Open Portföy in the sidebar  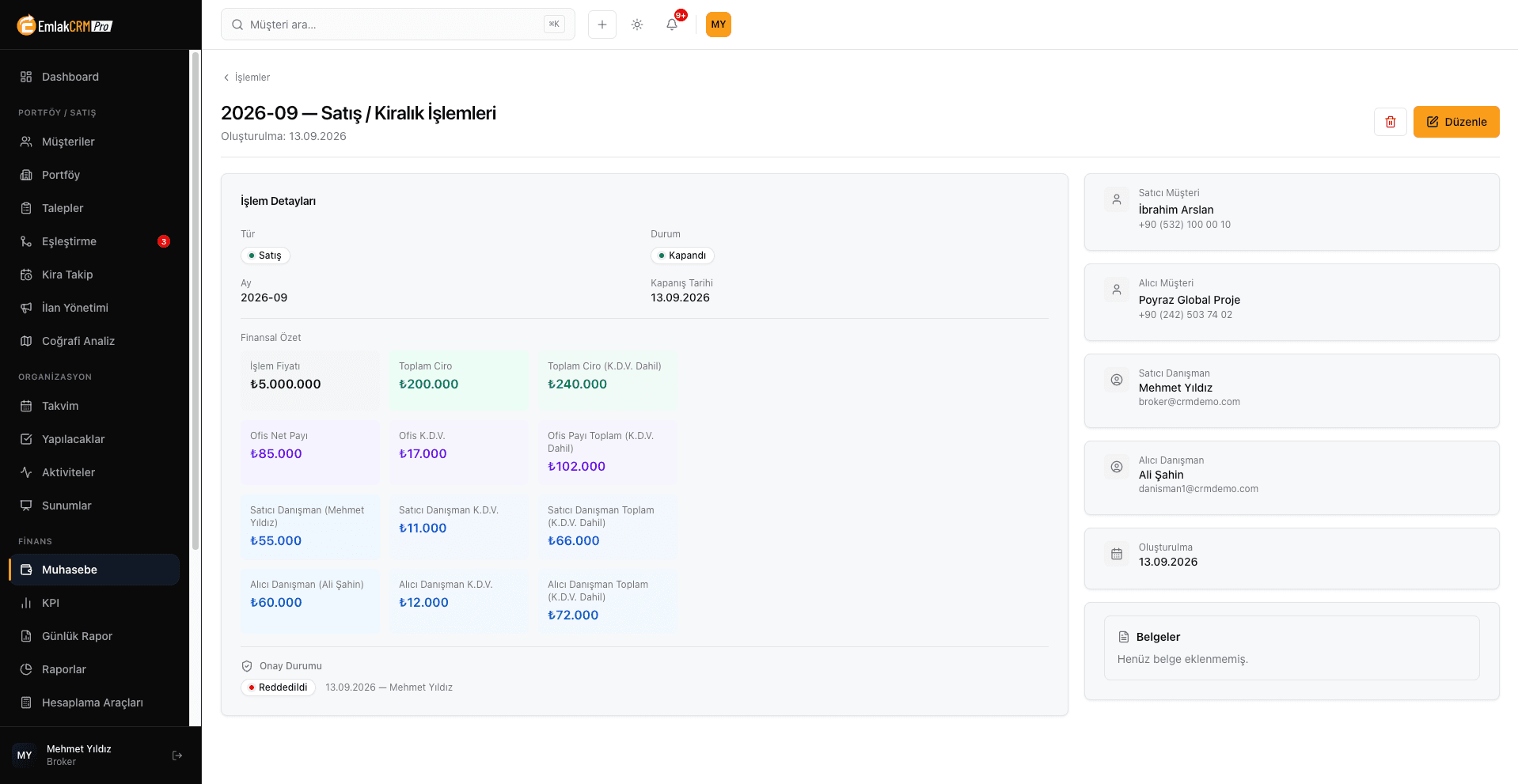pos(94,175)
